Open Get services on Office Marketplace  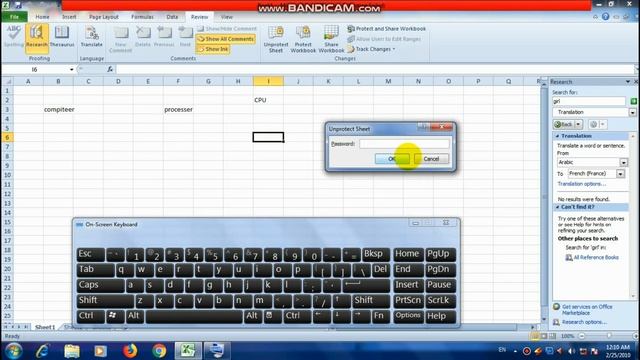[587, 310]
